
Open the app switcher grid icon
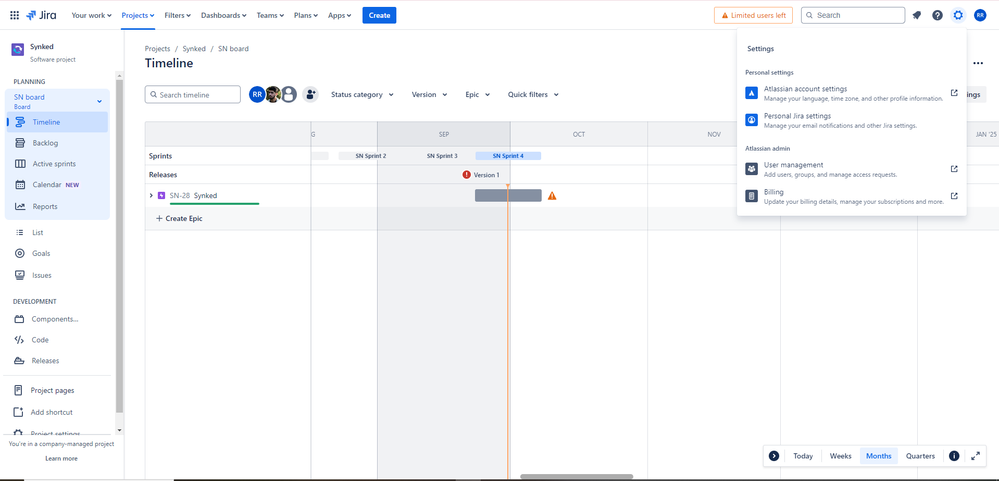(15, 15)
